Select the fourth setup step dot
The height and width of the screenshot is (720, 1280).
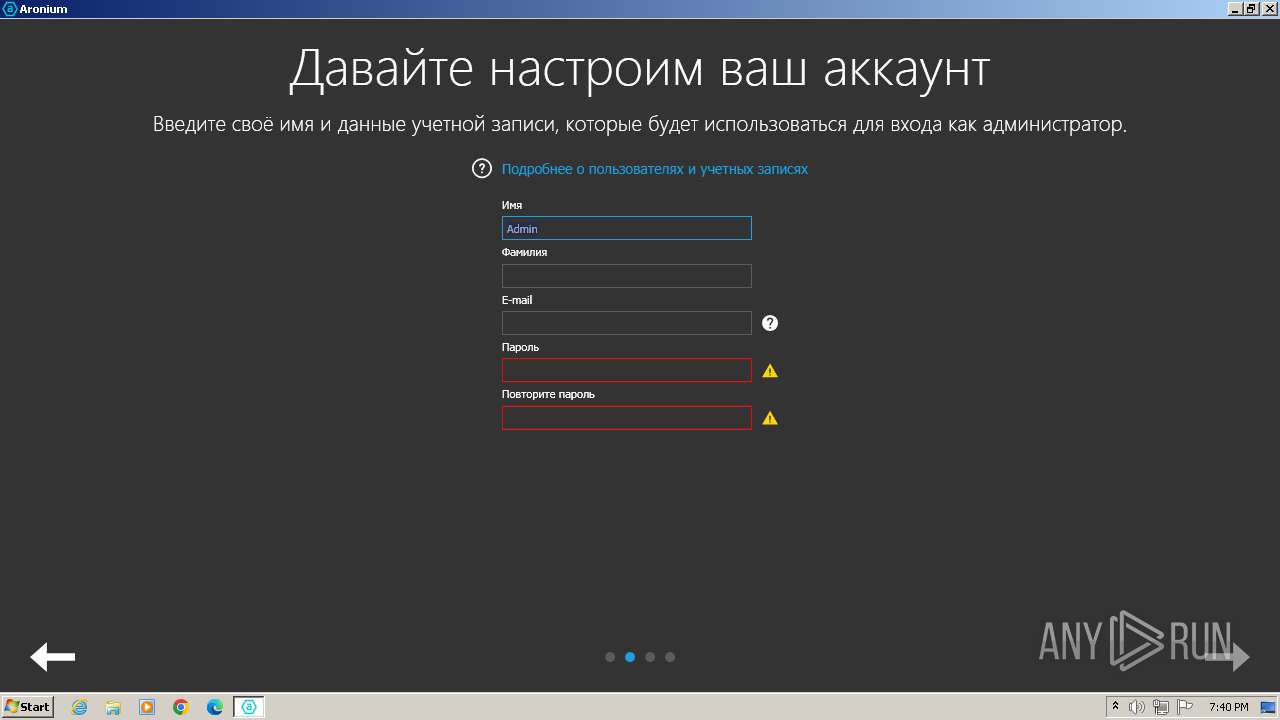[670, 657]
